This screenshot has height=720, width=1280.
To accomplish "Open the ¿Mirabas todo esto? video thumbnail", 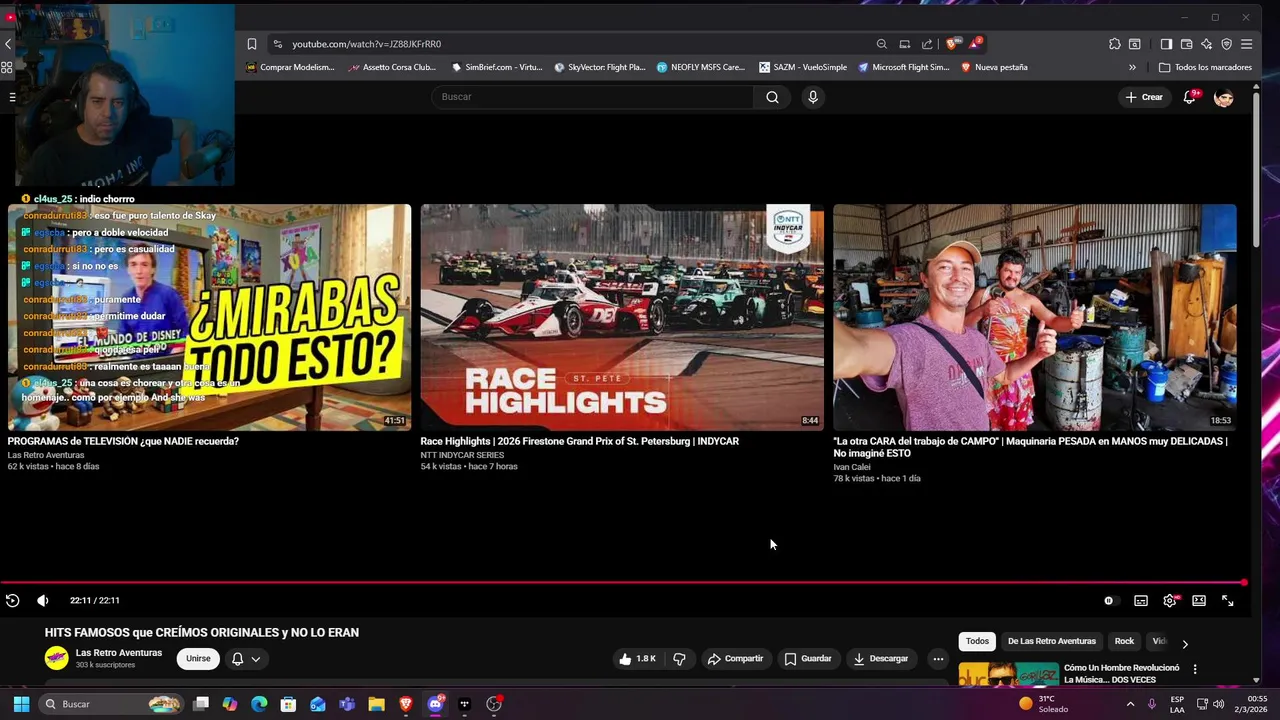I will [x=209, y=317].
